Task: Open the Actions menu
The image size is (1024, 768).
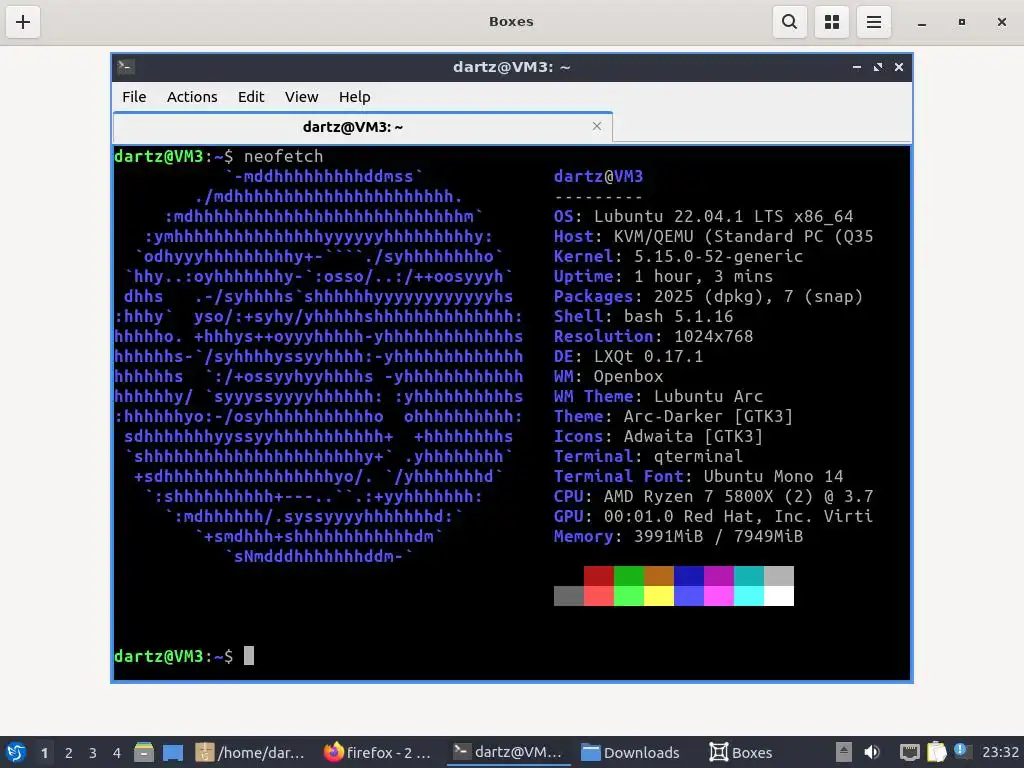Action: point(192,97)
